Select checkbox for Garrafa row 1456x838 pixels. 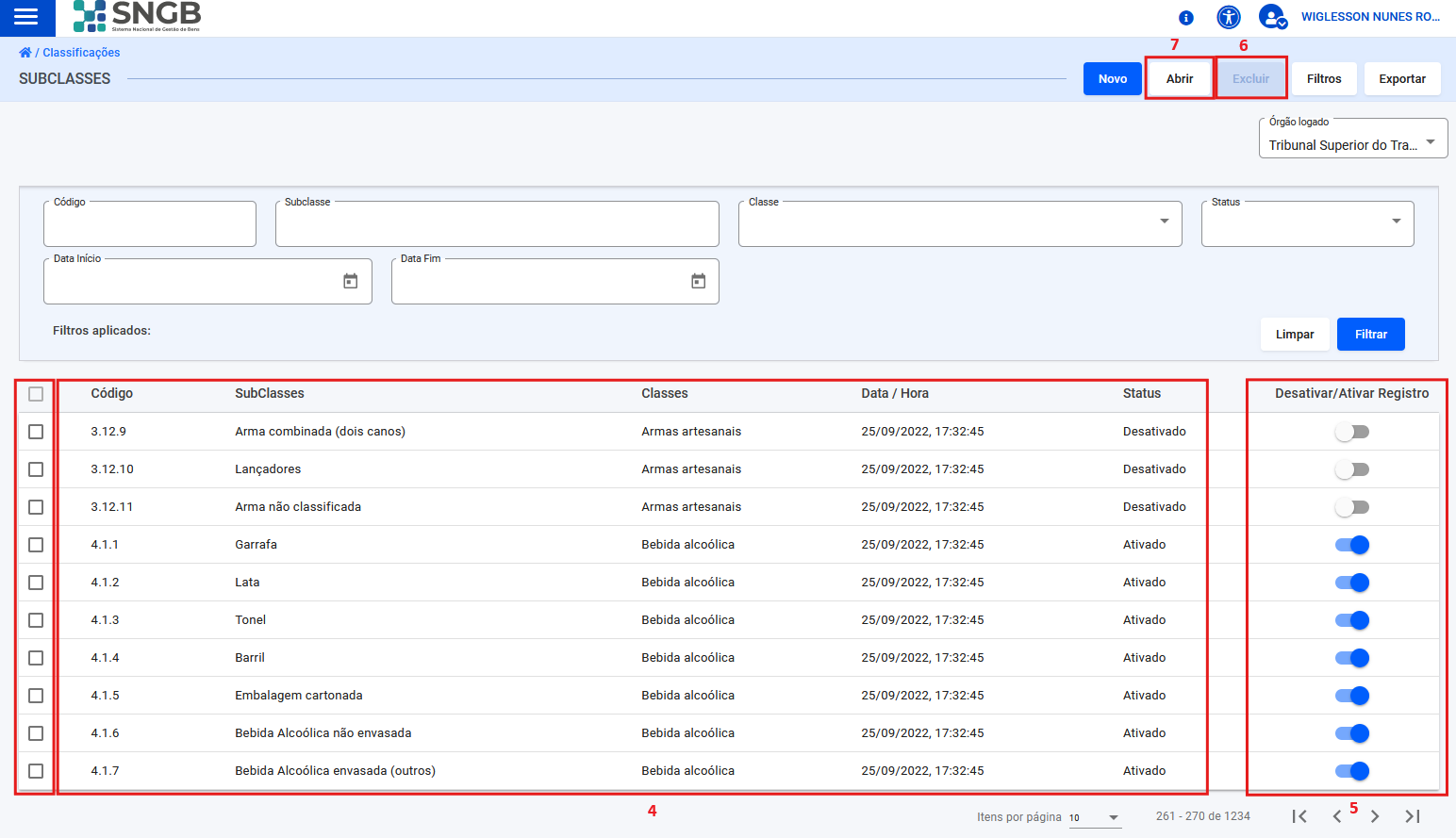point(36,545)
